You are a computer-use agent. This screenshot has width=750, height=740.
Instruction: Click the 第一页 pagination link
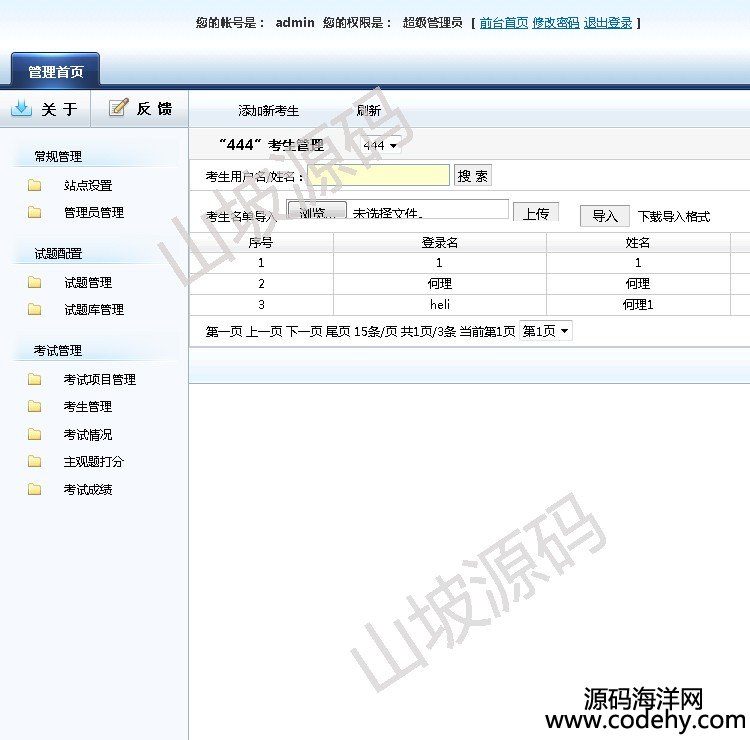224,331
